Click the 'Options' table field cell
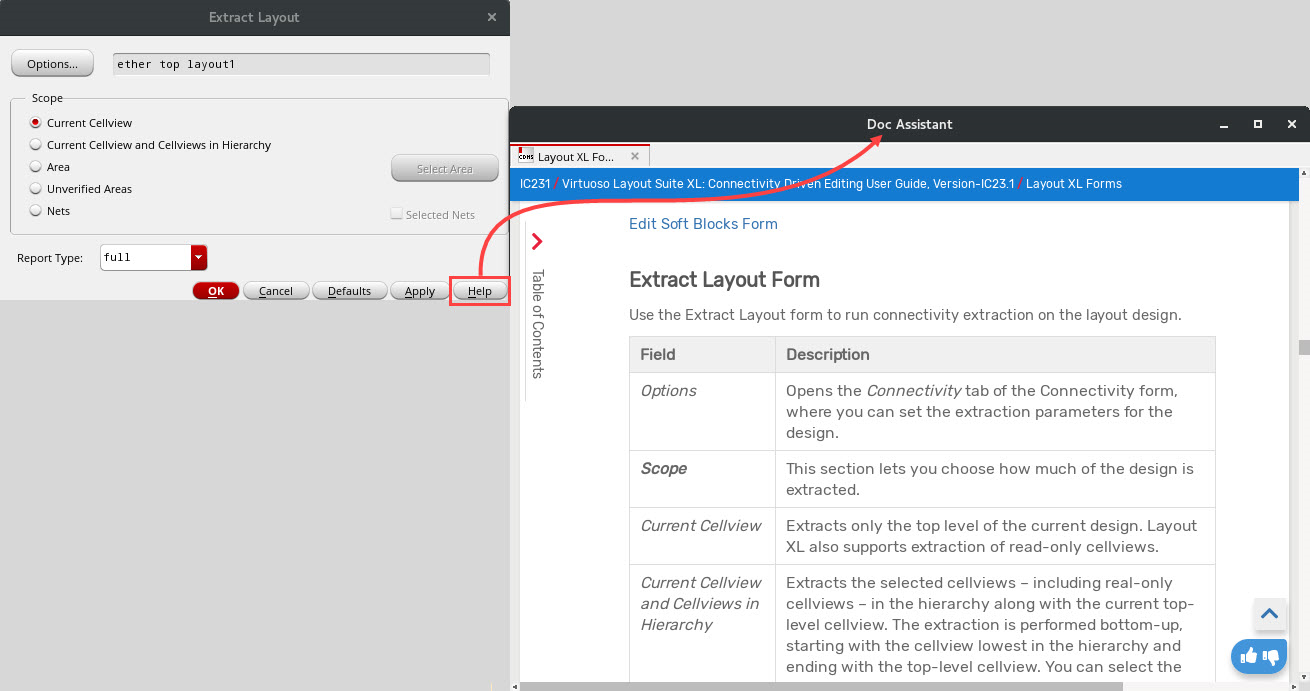The image size is (1310, 691). 702,411
